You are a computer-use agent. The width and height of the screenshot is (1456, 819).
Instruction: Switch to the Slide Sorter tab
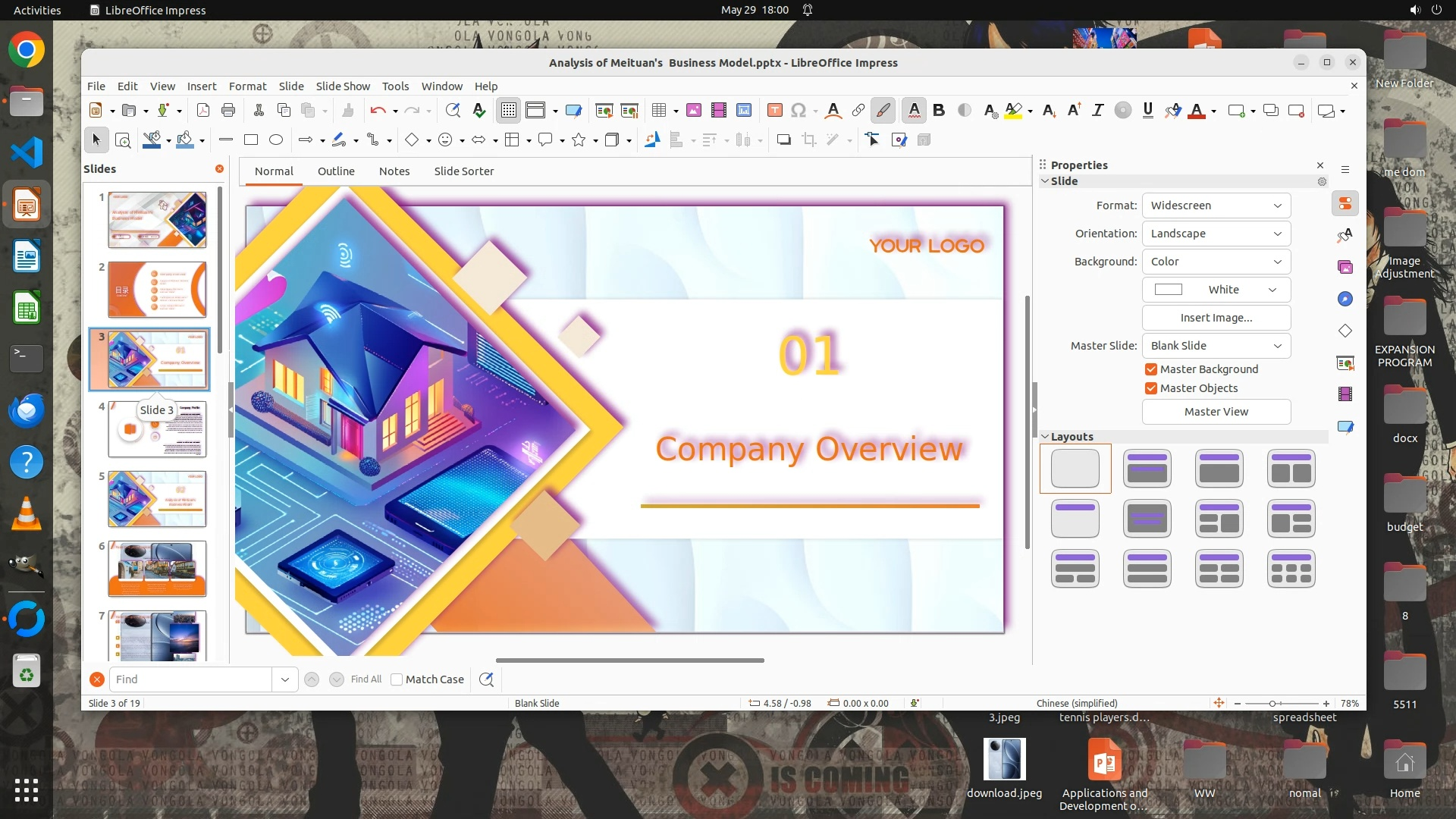click(463, 171)
